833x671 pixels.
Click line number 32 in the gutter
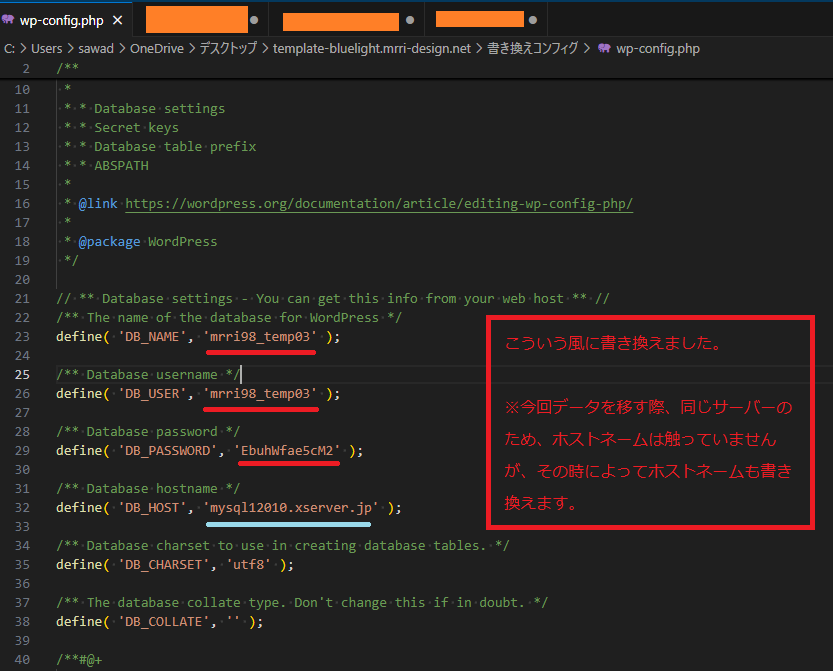pyautogui.click(x=23, y=507)
